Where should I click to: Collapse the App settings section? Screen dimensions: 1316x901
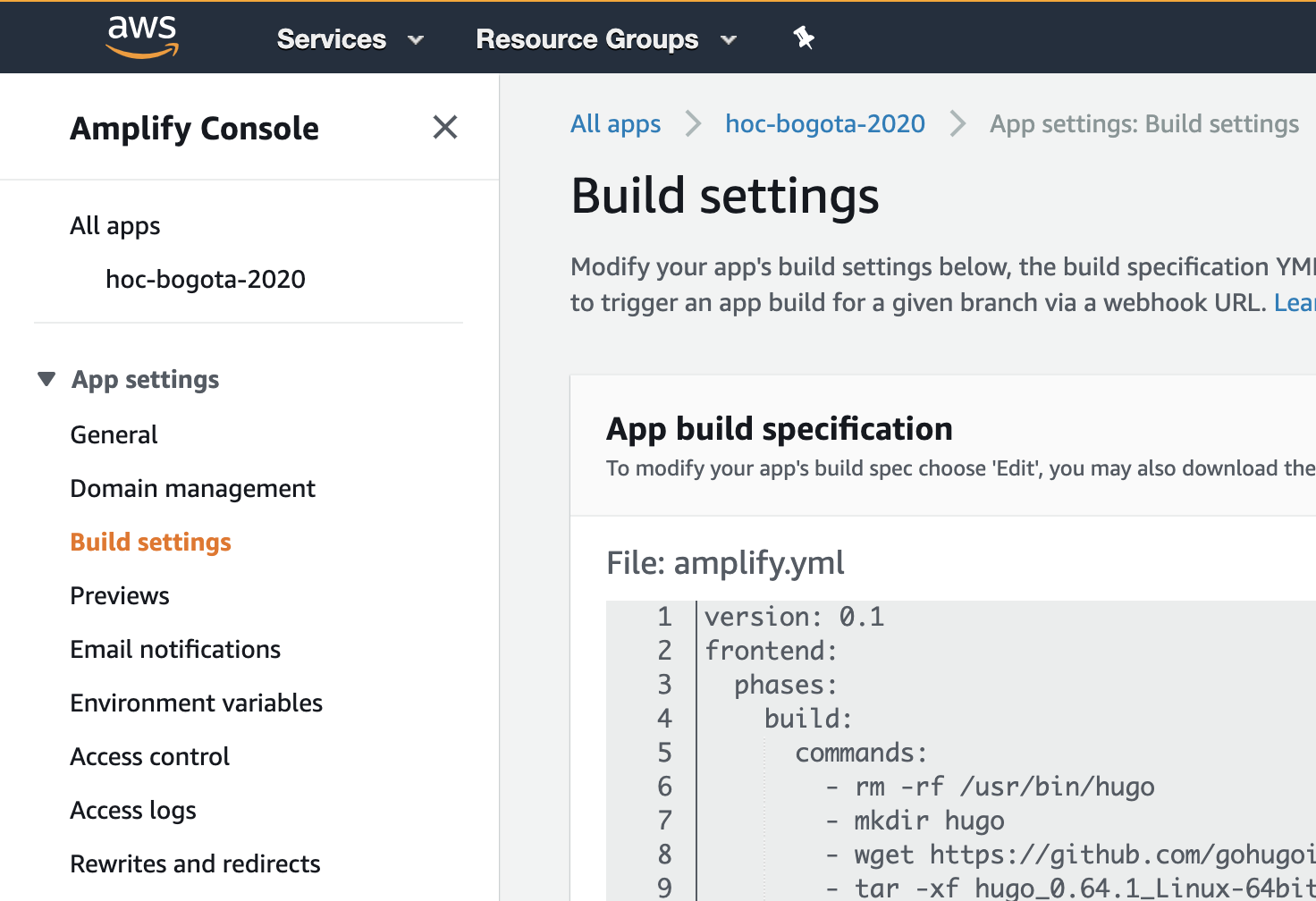click(46, 379)
